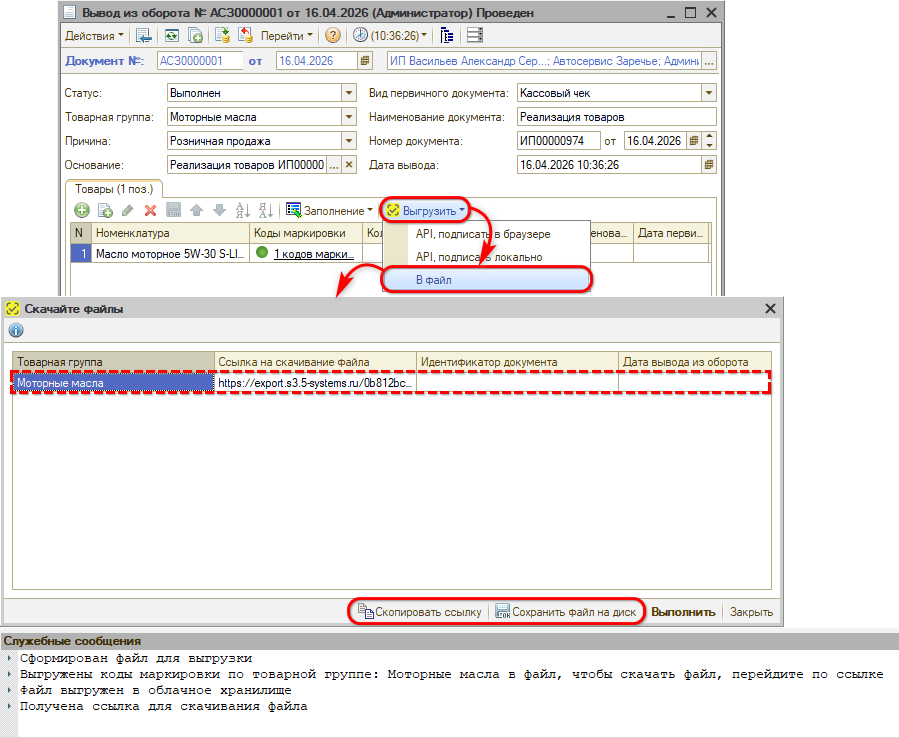The height and width of the screenshot is (738, 899).
Task: Click Скопировать ссылку button
Action: tap(419, 612)
